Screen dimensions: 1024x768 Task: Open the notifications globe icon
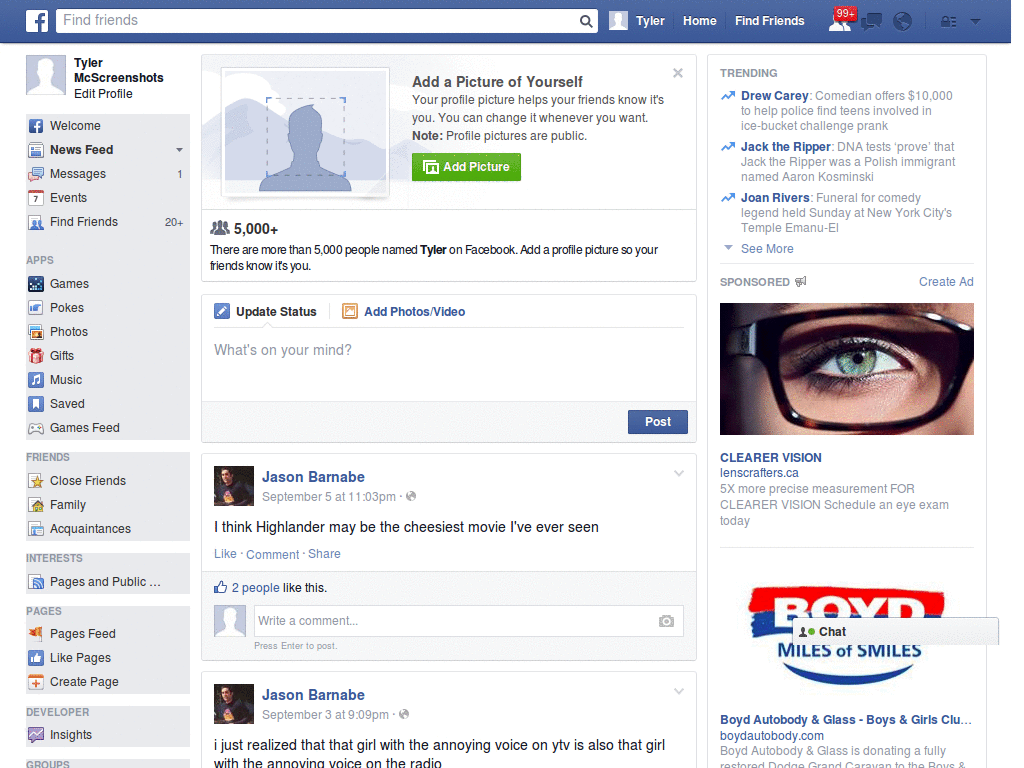902,22
